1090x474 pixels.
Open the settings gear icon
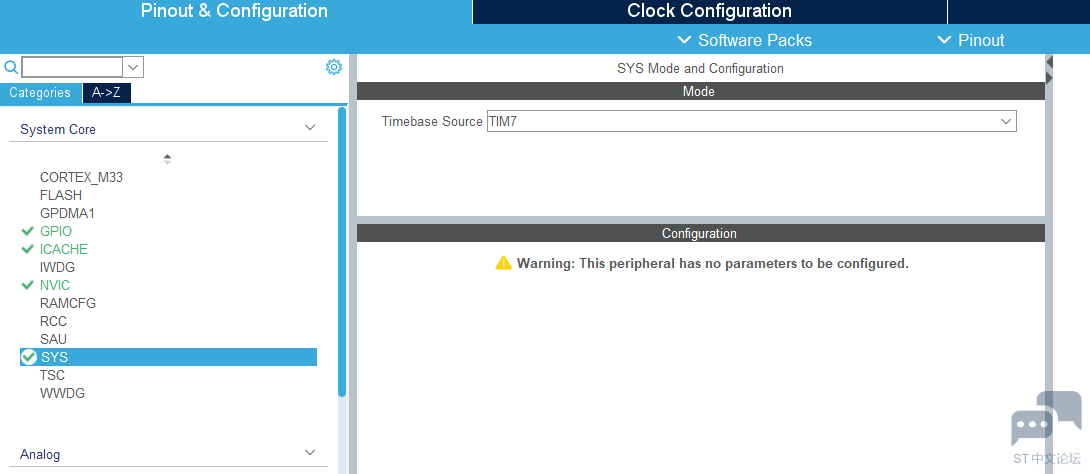click(334, 67)
